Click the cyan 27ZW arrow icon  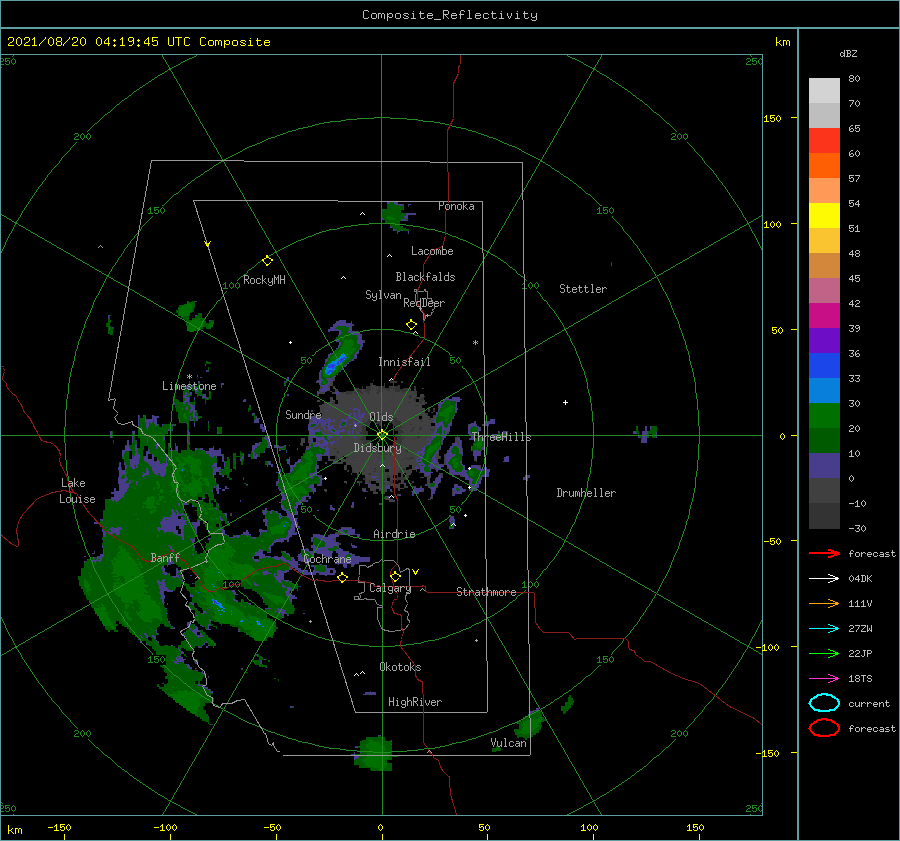(x=824, y=629)
